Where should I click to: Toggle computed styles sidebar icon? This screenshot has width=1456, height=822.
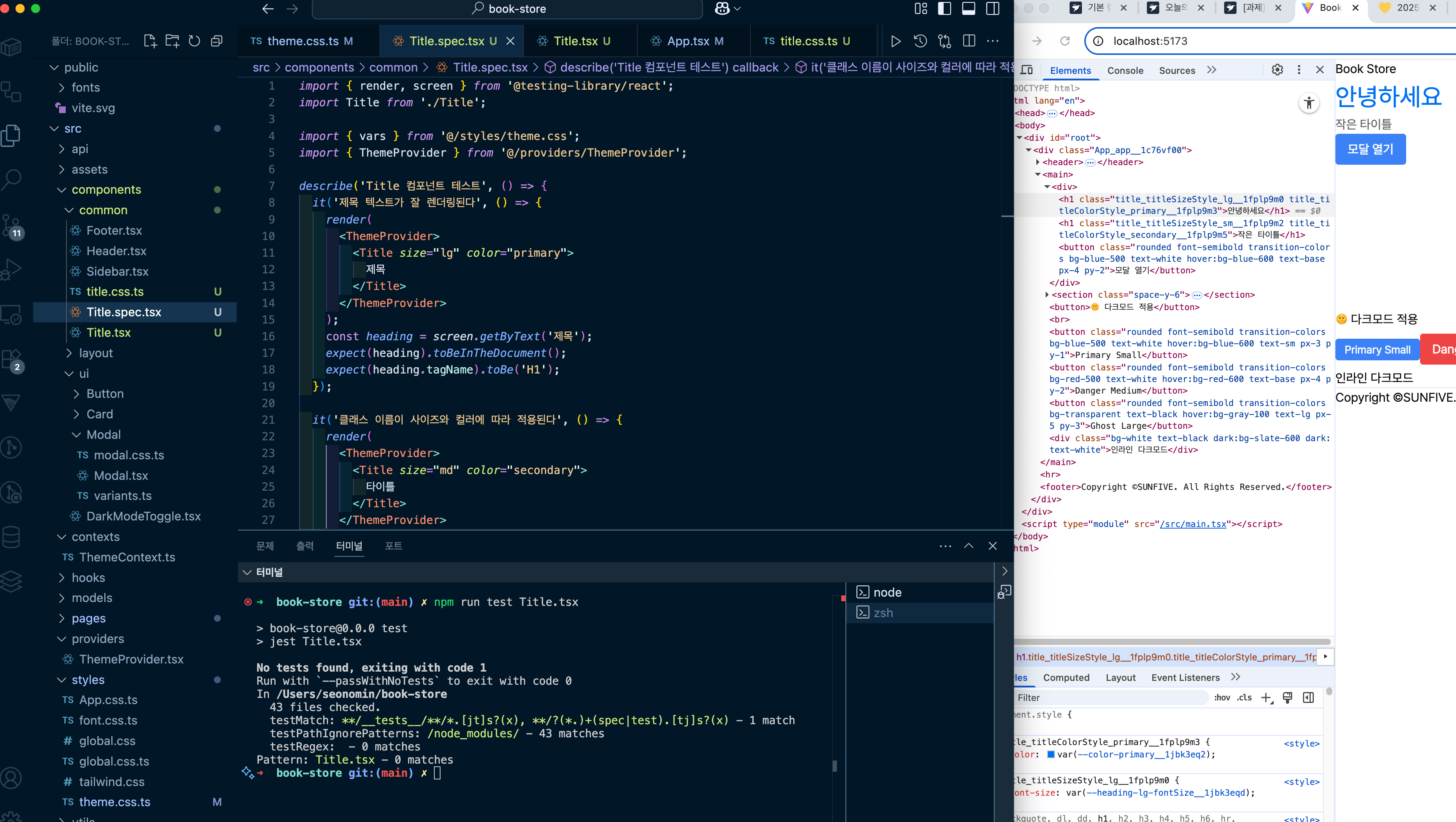[x=1308, y=698]
